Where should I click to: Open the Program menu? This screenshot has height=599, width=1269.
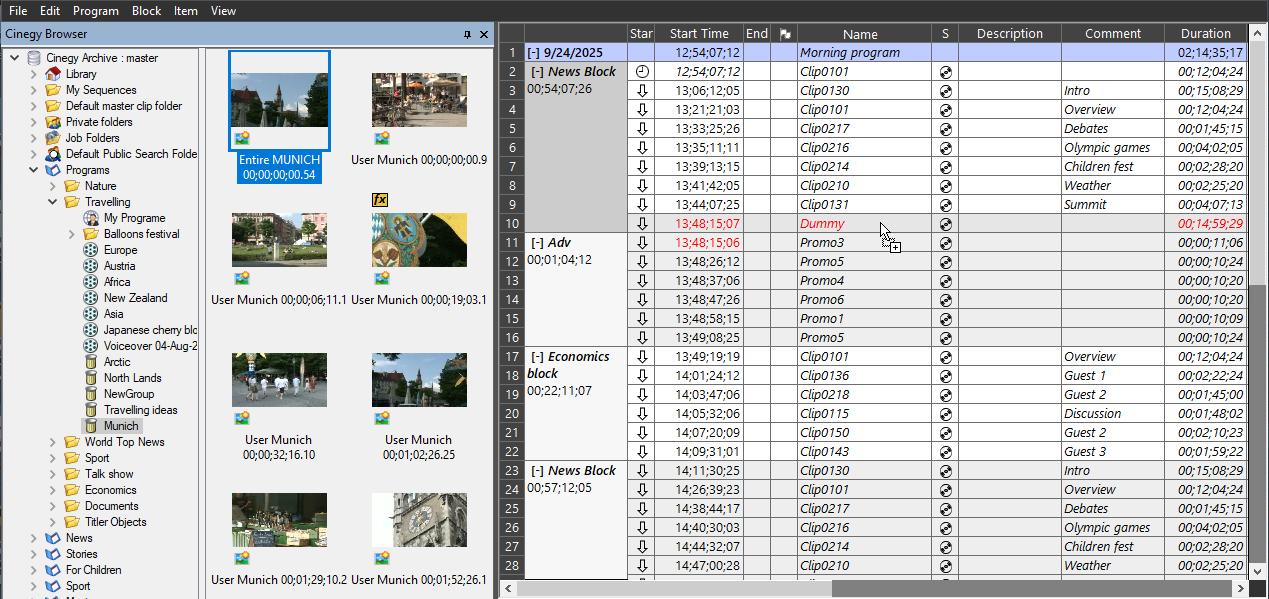tap(96, 11)
